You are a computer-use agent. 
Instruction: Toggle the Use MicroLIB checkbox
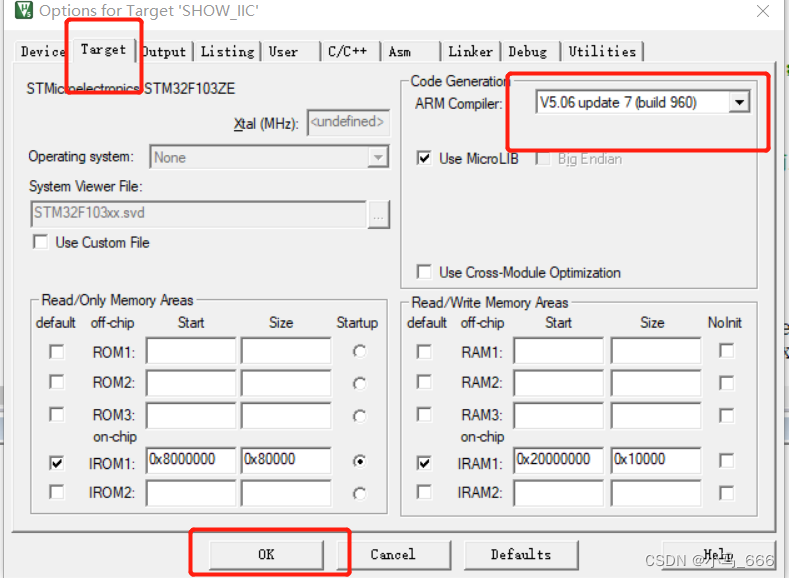[424, 158]
